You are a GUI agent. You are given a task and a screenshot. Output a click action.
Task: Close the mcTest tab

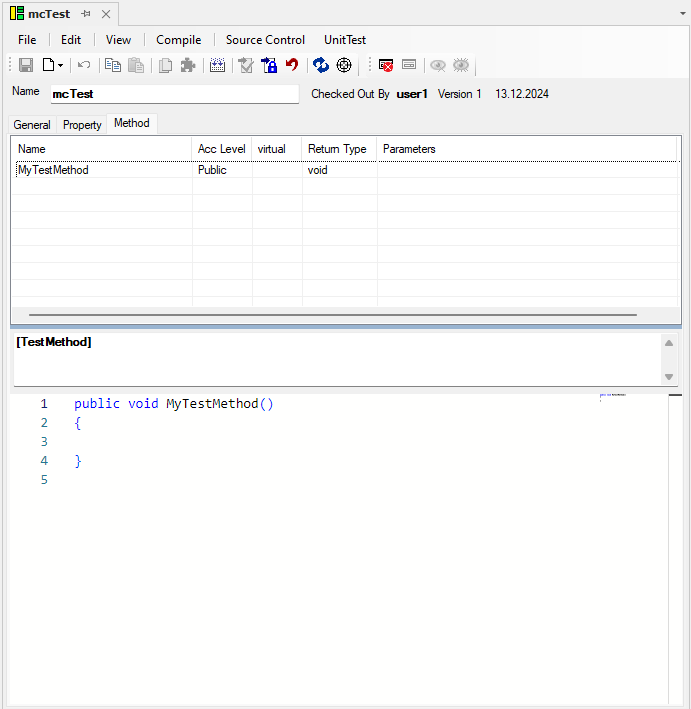pos(106,14)
